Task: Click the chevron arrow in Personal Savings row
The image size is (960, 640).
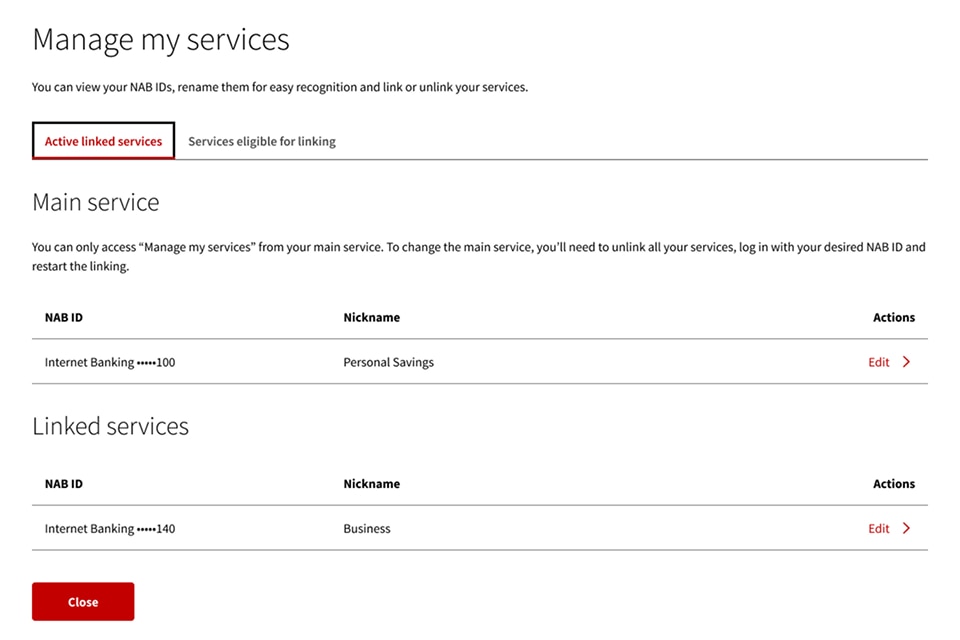Action: coord(906,362)
